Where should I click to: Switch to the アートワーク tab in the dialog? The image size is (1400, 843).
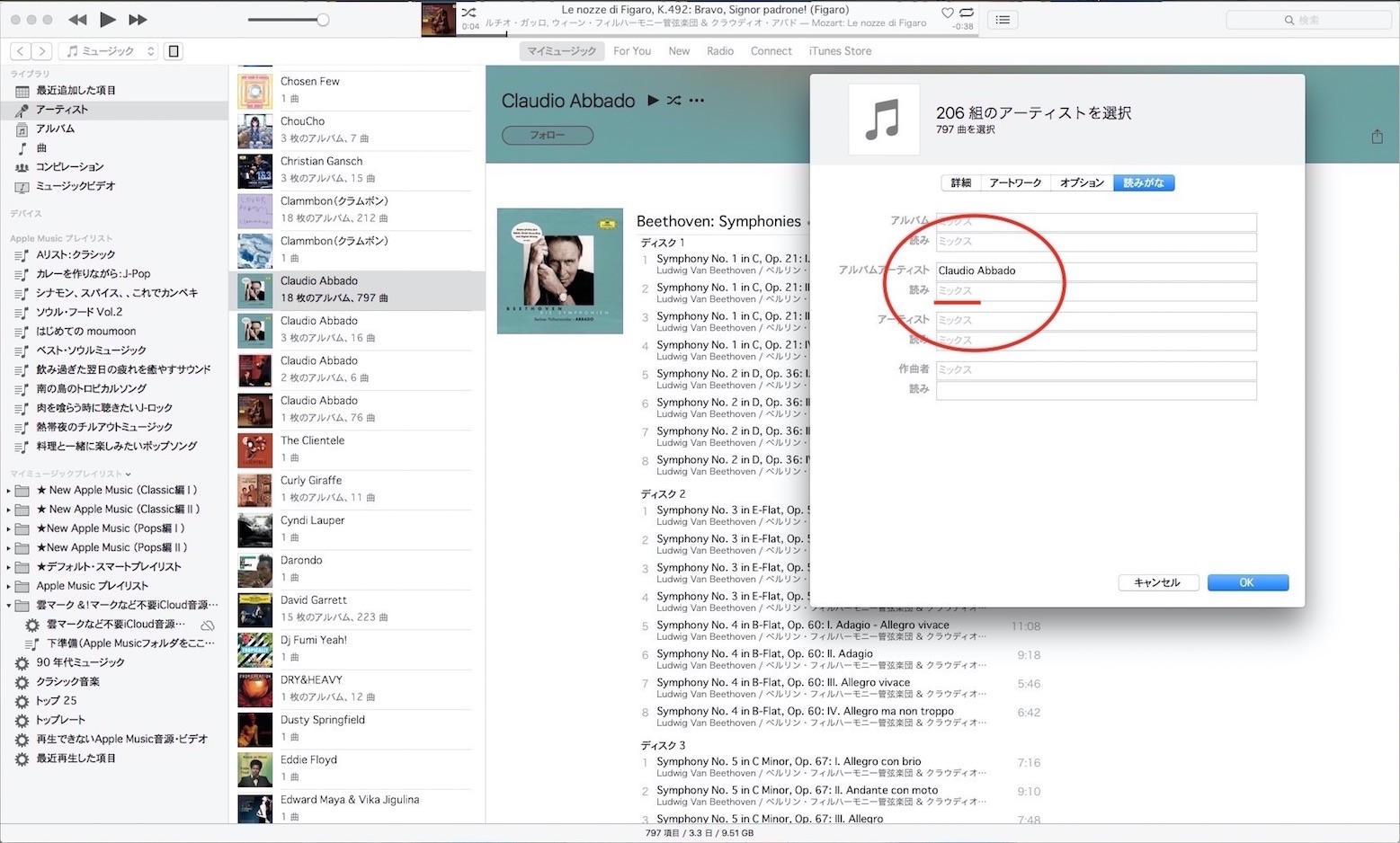pos(1015,183)
